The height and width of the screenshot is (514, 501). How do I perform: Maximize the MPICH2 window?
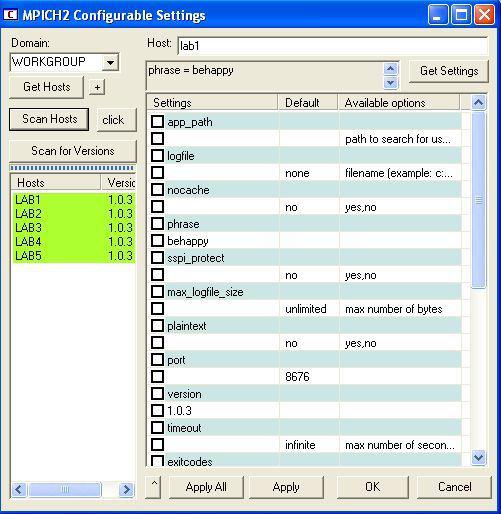point(461,15)
